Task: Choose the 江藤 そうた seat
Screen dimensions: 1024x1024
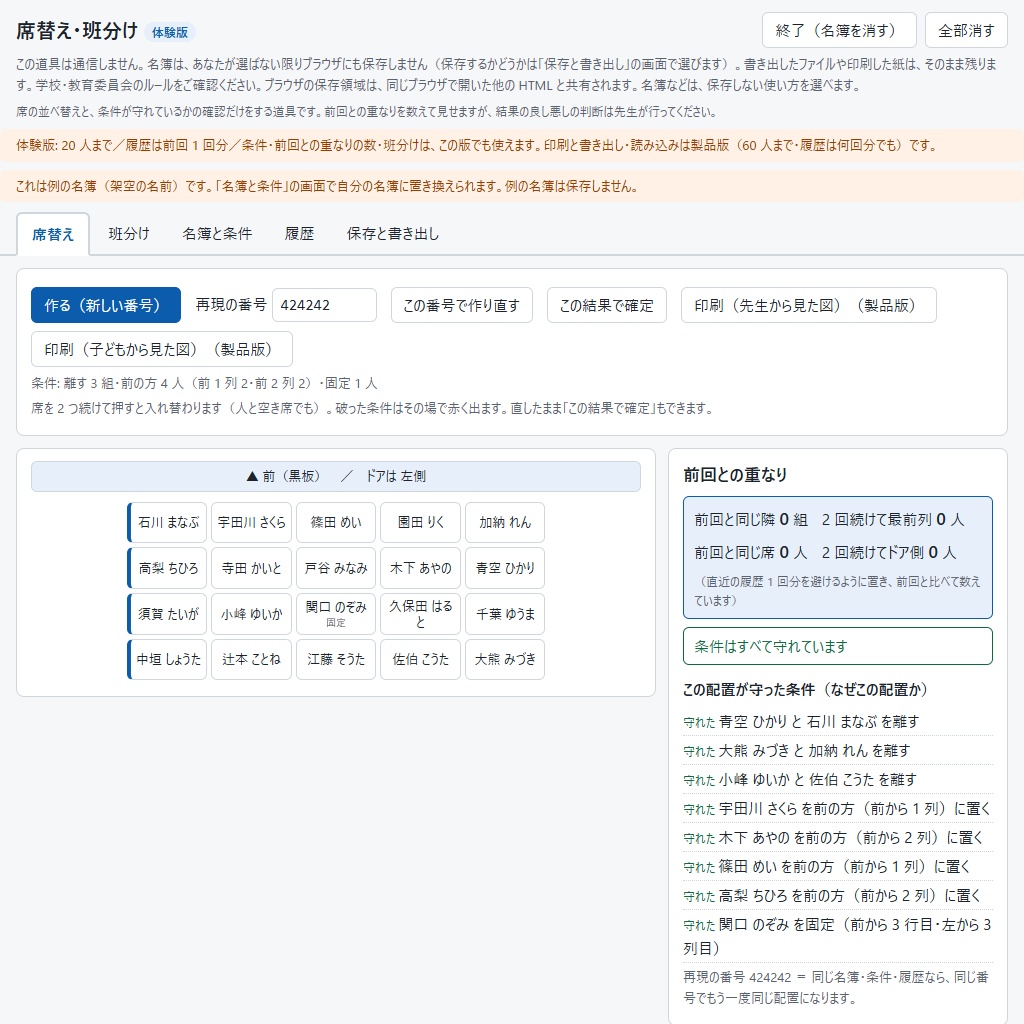Action: tap(336, 660)
